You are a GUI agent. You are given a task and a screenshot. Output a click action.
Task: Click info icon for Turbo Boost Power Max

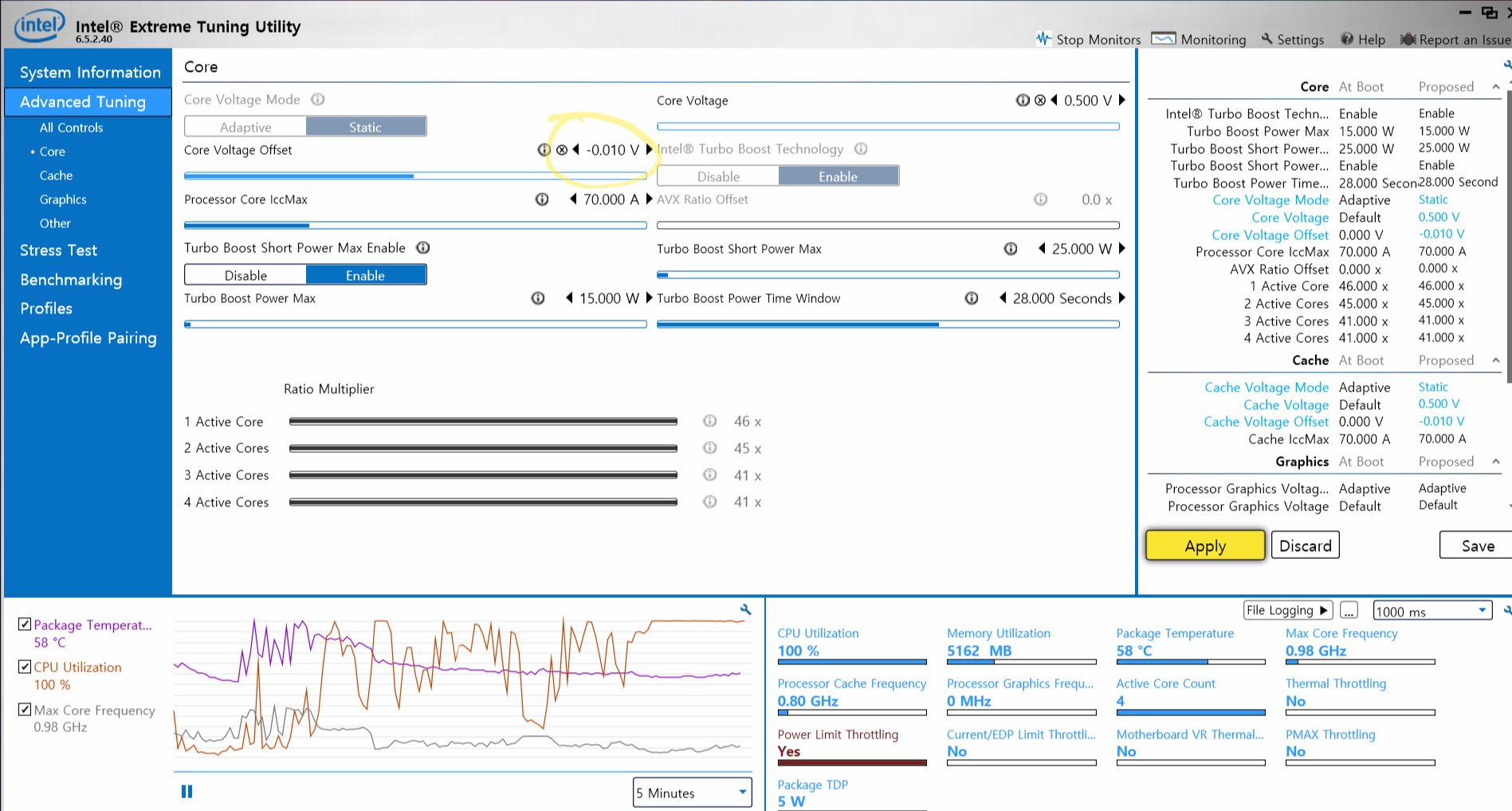coord(538,298)
